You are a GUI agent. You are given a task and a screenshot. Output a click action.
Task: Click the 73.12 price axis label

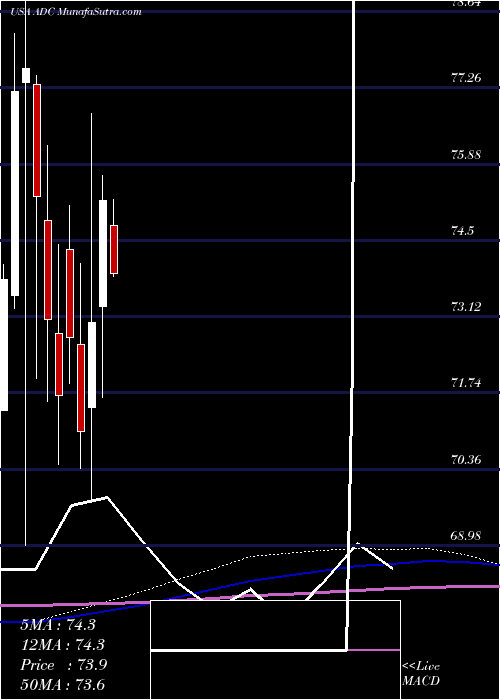pos(467,307)
